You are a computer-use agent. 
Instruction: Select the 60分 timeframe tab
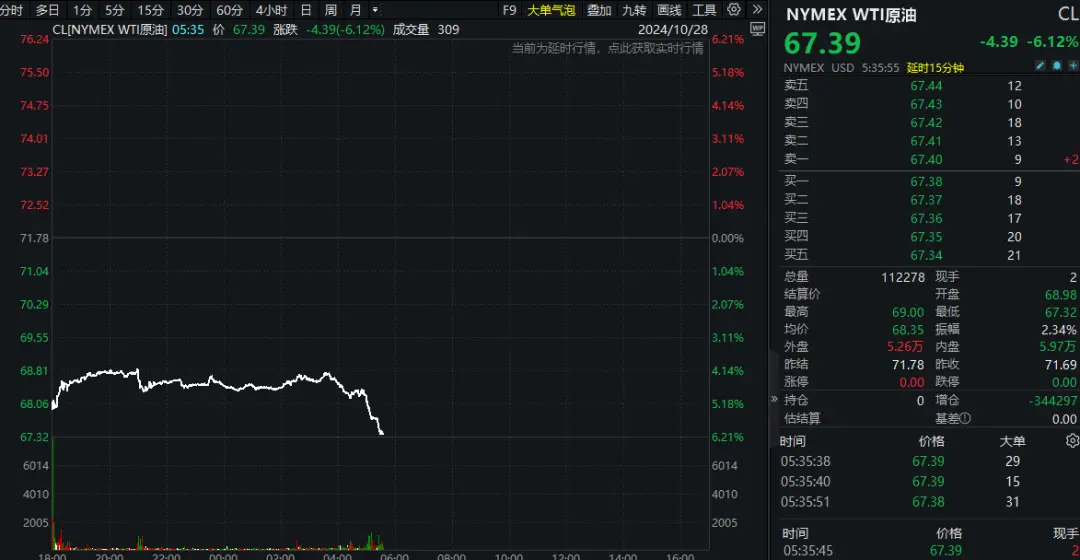[x=229, y=10]
